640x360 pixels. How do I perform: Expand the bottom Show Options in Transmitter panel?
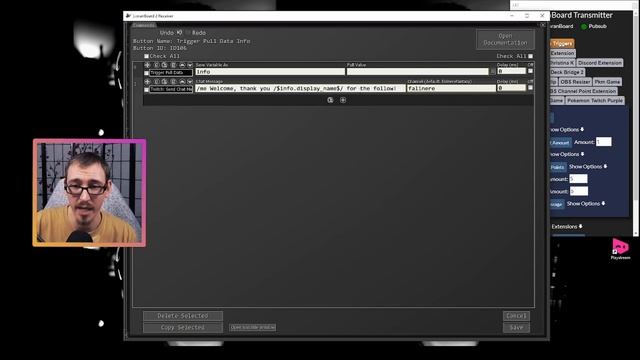pyautogui.click(x=586, y=204)
